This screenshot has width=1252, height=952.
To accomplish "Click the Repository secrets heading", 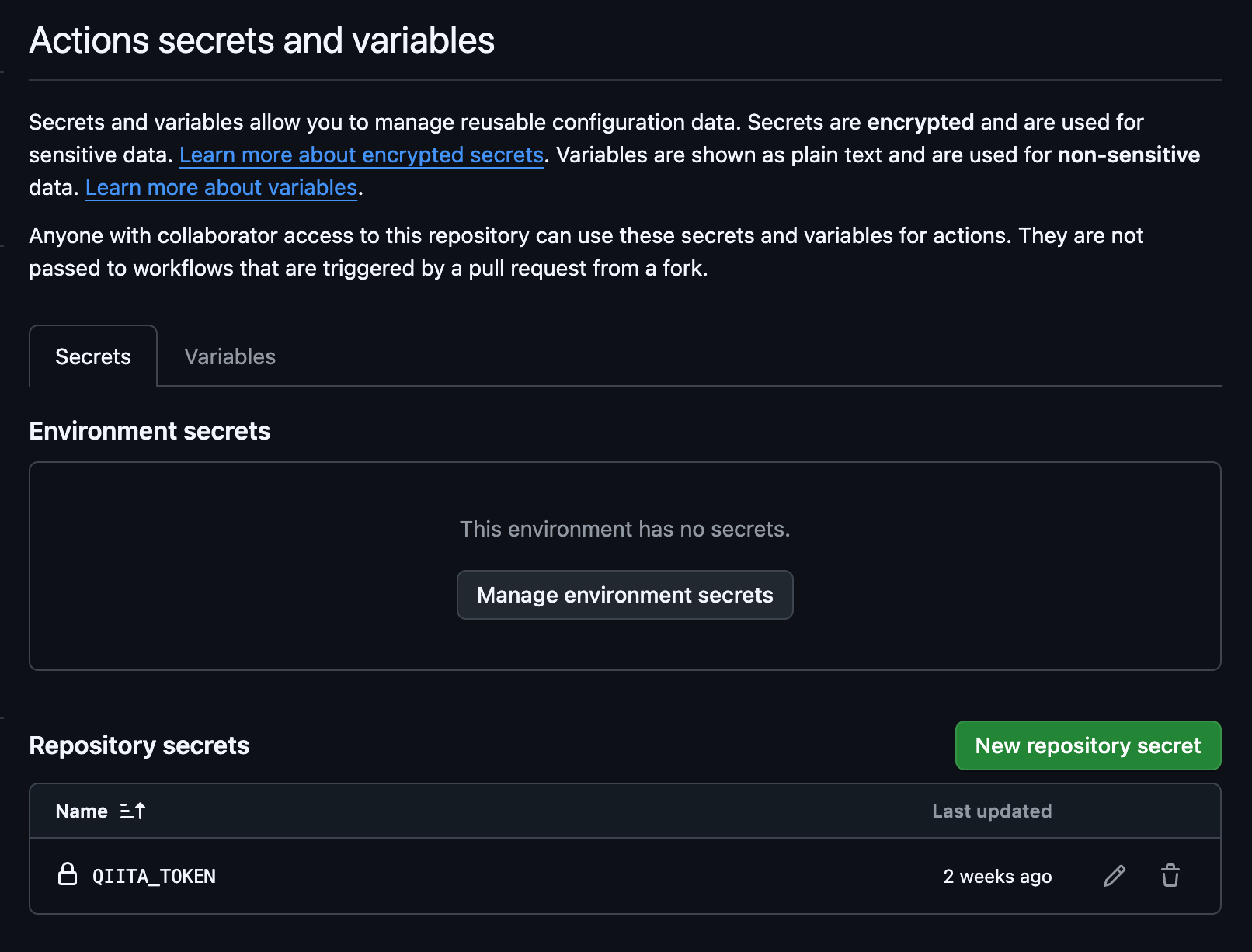I will (x=139, y=745).
